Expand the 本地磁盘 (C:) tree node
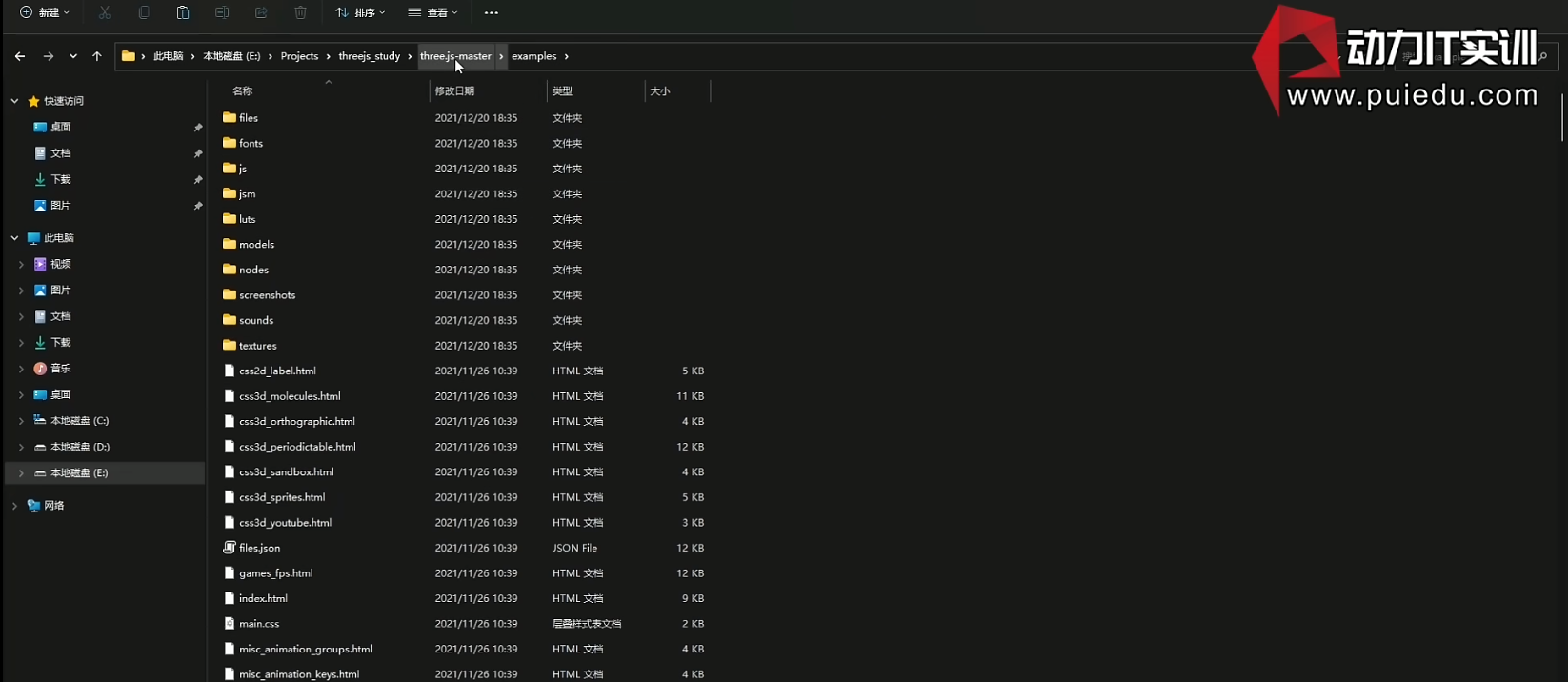 (x=21, y=420)
